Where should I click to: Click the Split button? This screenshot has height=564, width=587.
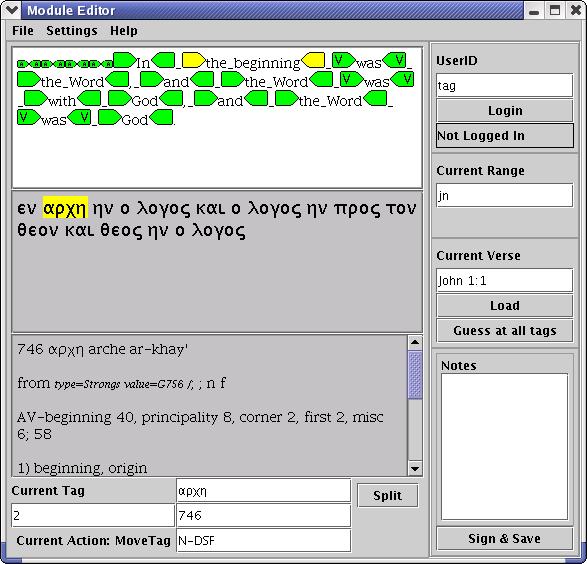[387, 496]
